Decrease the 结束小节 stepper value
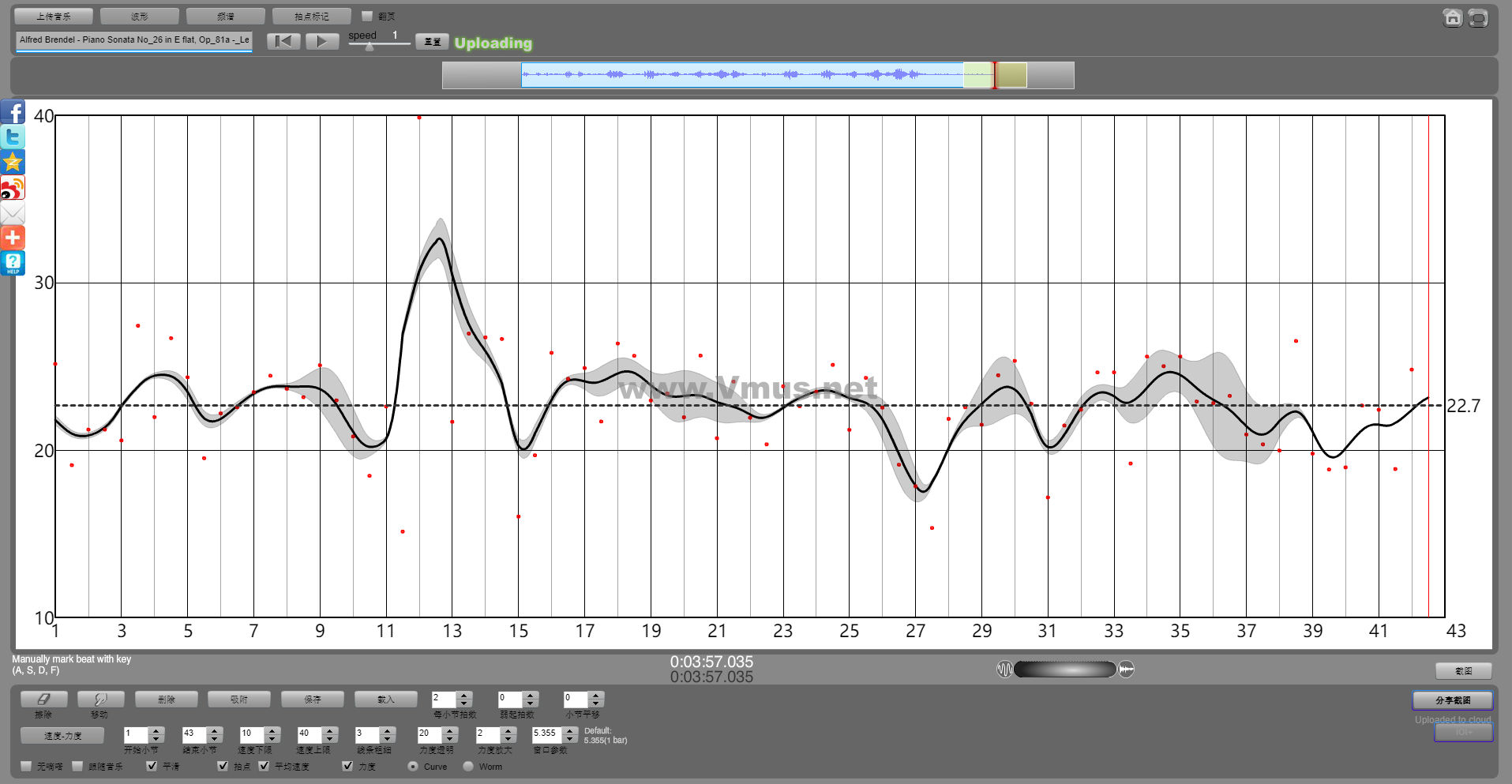 point(214,738)
